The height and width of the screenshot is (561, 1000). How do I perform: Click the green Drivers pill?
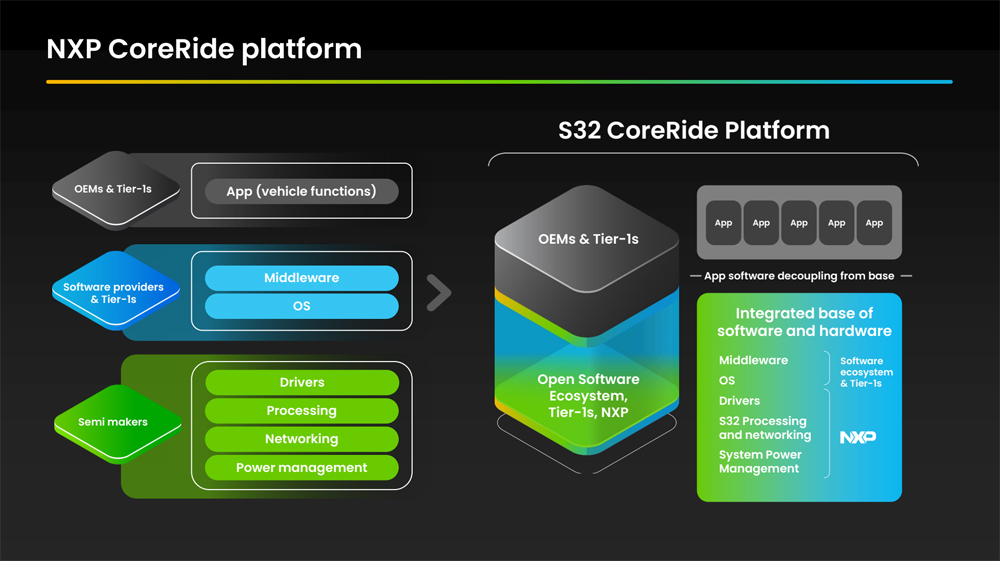tap(302, 382)
